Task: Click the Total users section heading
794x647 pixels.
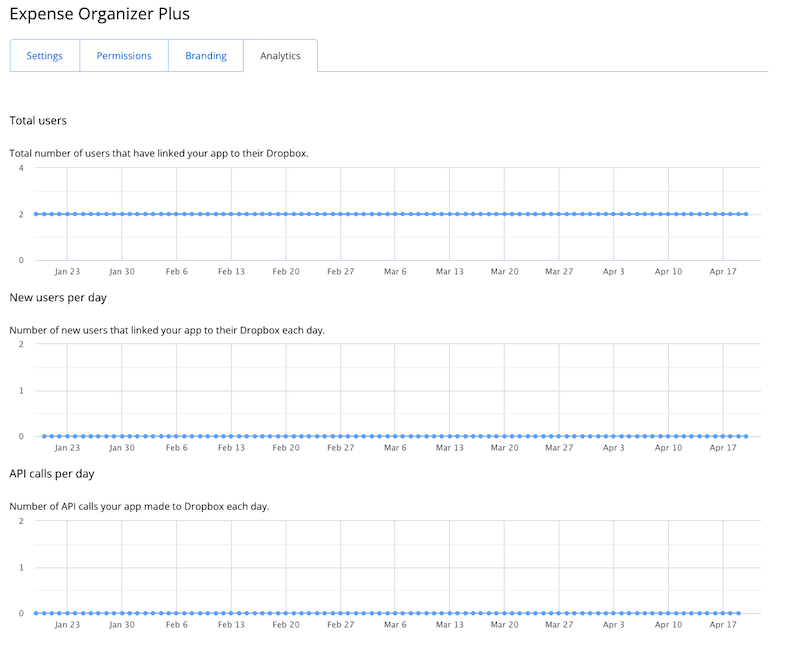Action: (38, 121)
